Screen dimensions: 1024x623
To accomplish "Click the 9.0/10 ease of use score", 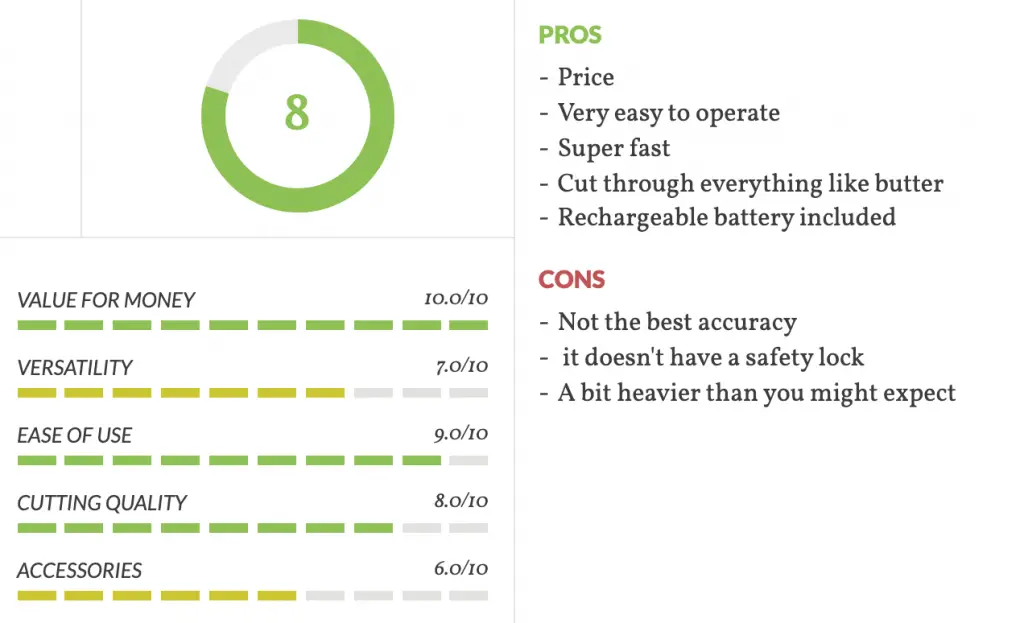I will (x=461, y=434).
